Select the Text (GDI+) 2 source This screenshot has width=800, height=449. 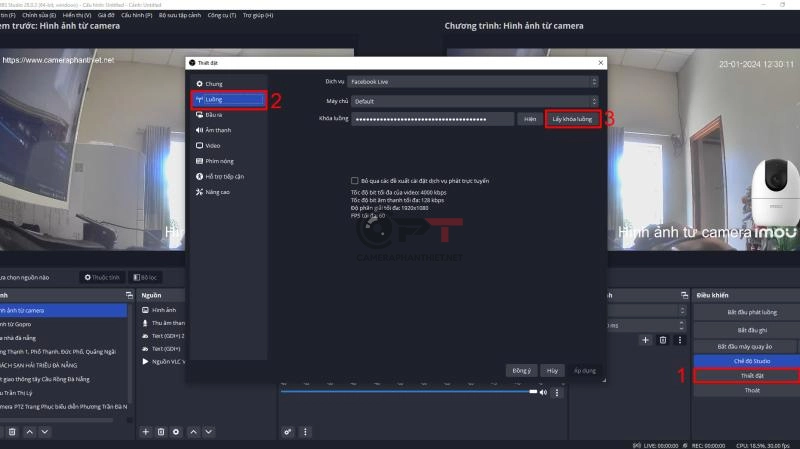(x=162, y=336)
